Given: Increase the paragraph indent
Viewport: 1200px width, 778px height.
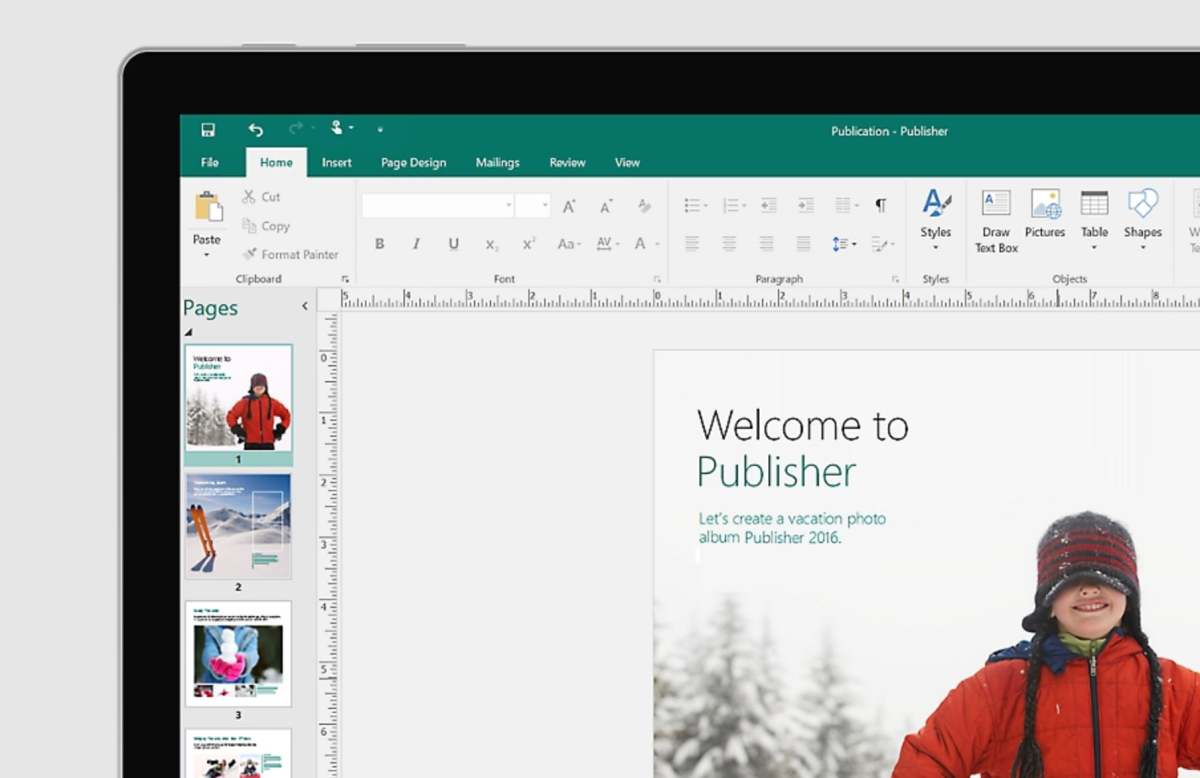Looking at the screenshot, I should coord(806,206).
